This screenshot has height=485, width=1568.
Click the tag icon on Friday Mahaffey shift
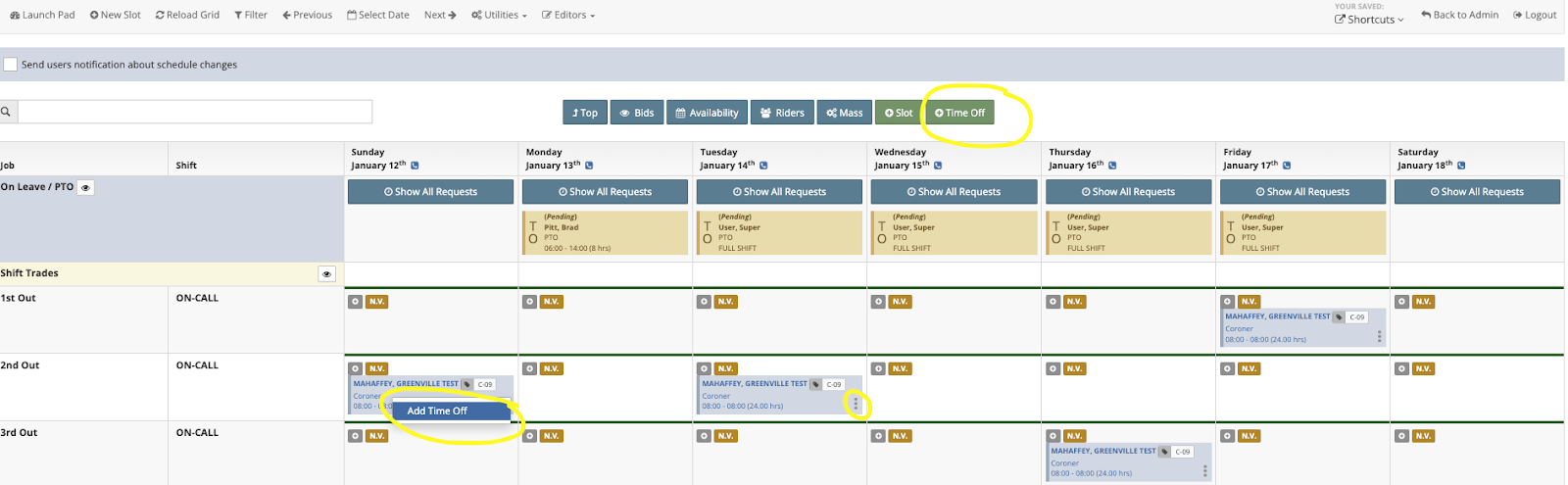1338,317
